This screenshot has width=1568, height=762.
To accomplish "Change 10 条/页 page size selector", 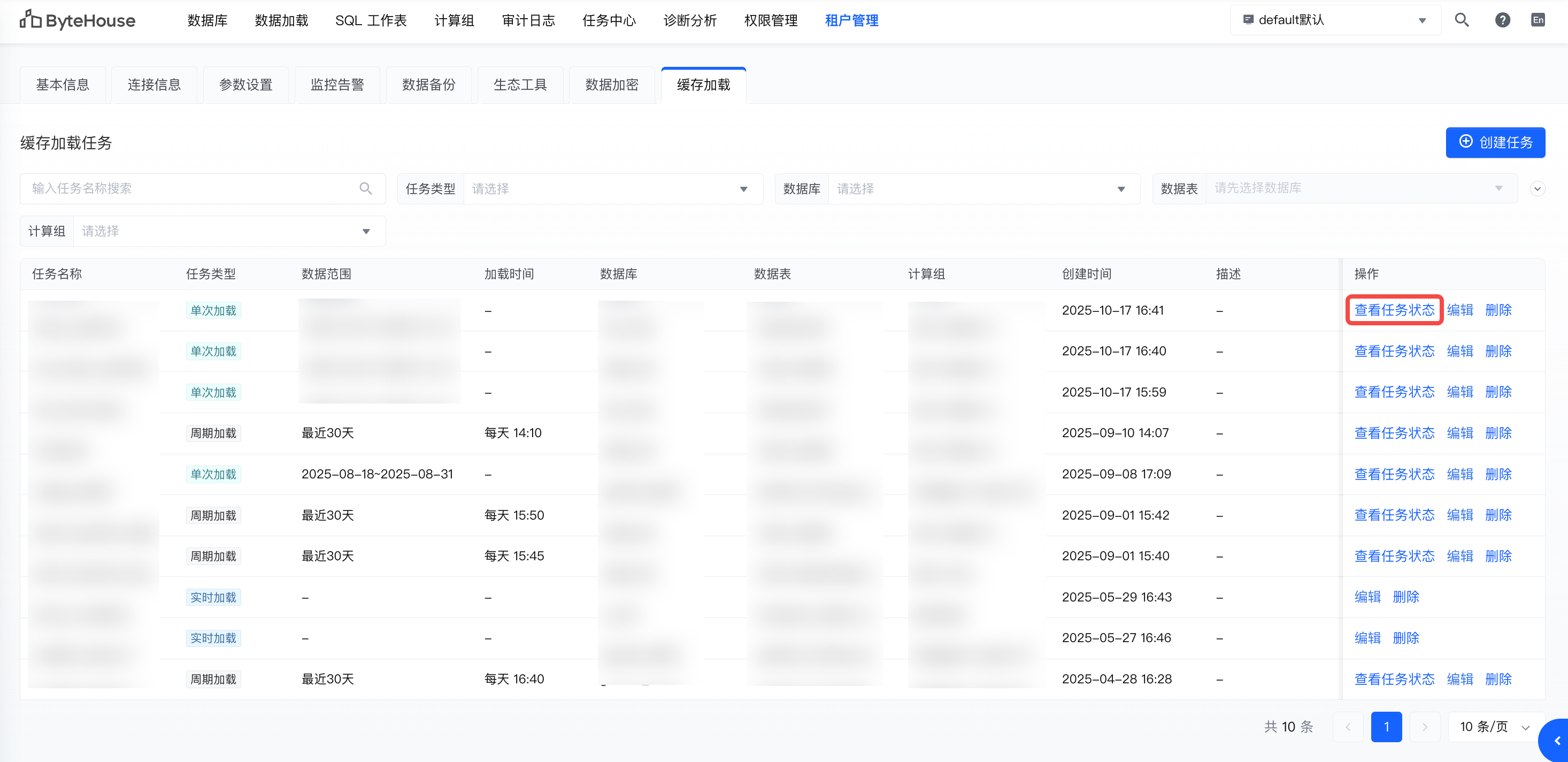I will click(x=1494, y=727).
